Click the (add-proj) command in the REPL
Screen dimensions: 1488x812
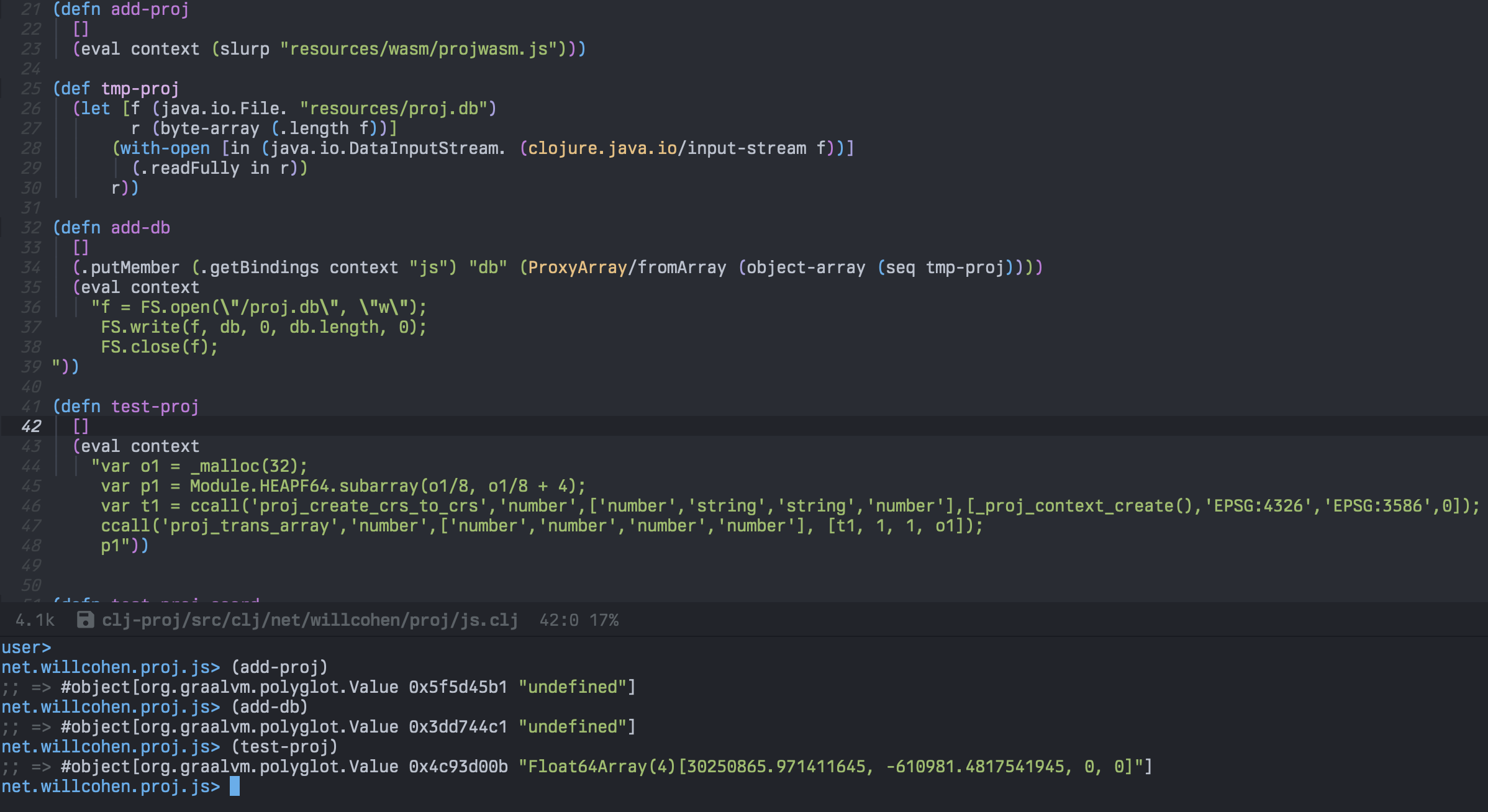tap(279, 667)
